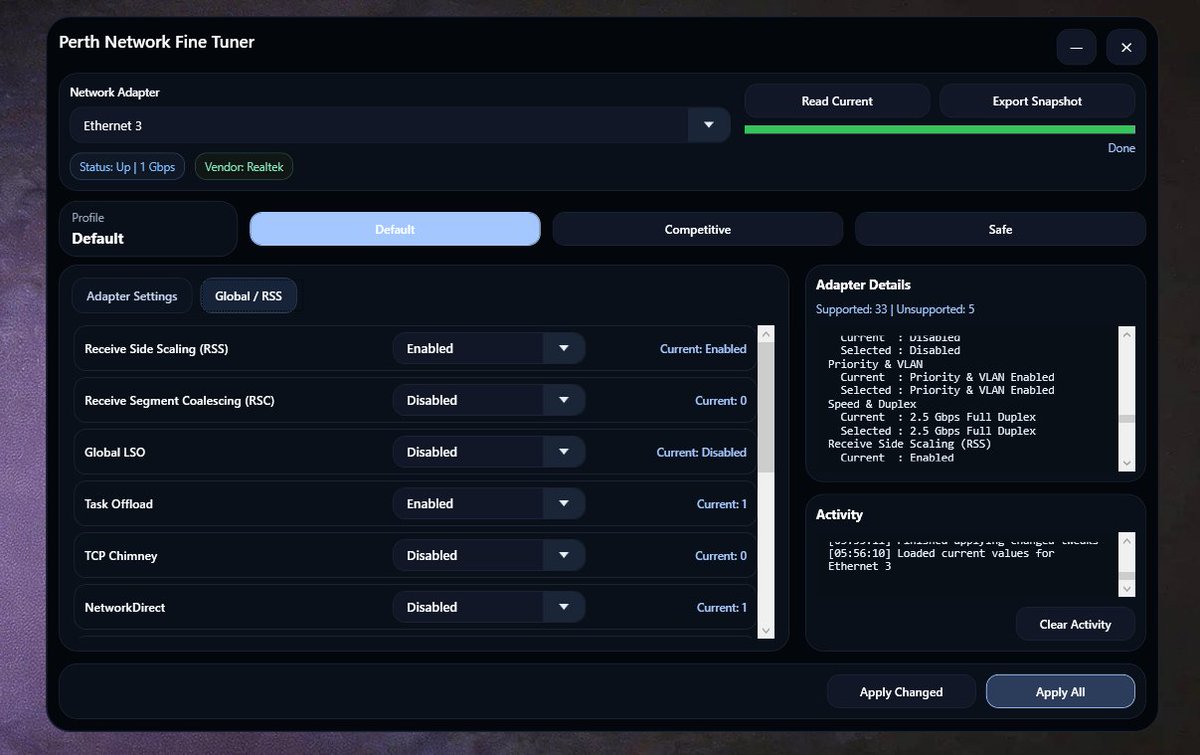Click Activity log scroll up arrow
The height and width of the screenshot is (755, 1200).
point(1127,540)
